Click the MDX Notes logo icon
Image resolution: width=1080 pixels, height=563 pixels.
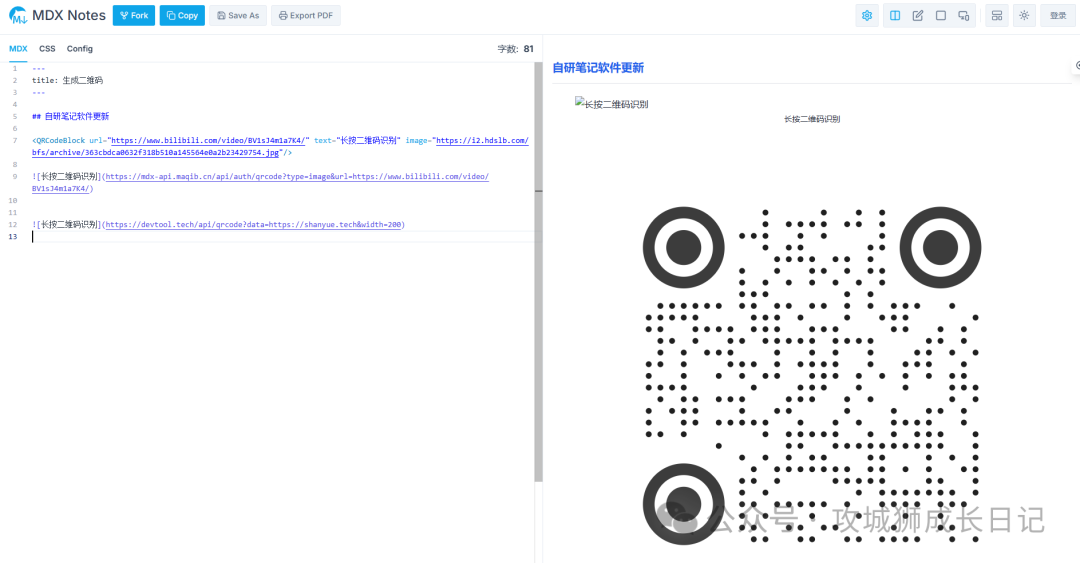(x=18, y=15)
